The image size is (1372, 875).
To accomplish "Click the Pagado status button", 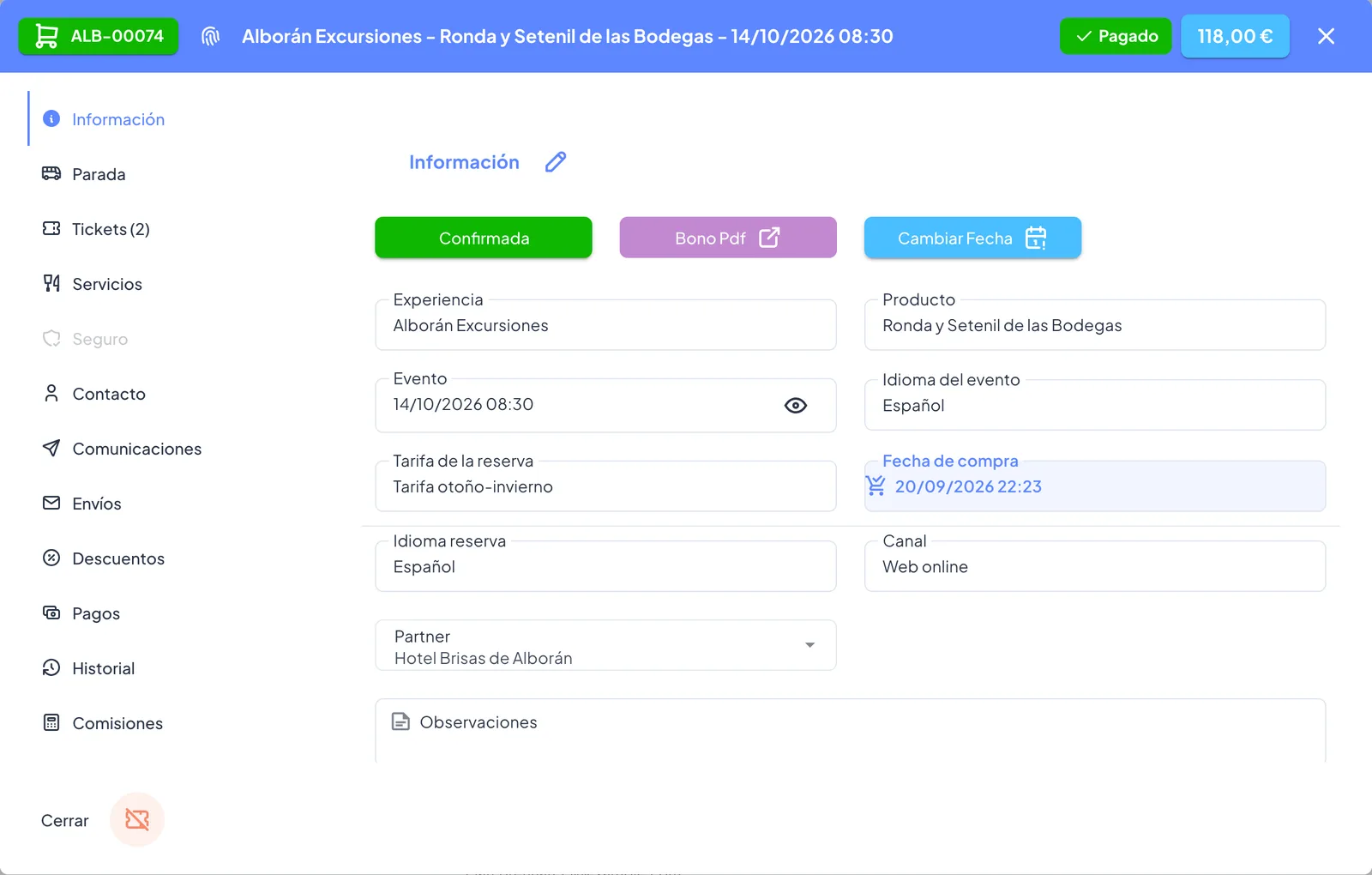I will coord(1116,36).
